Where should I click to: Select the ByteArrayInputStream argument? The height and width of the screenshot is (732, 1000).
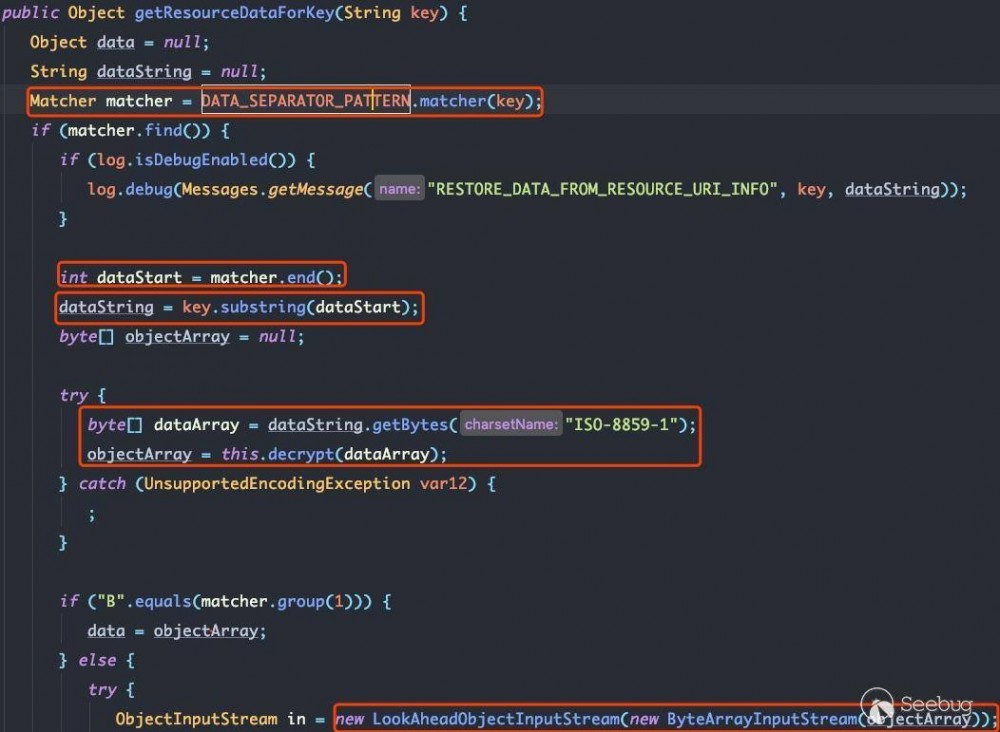point(770,718)
